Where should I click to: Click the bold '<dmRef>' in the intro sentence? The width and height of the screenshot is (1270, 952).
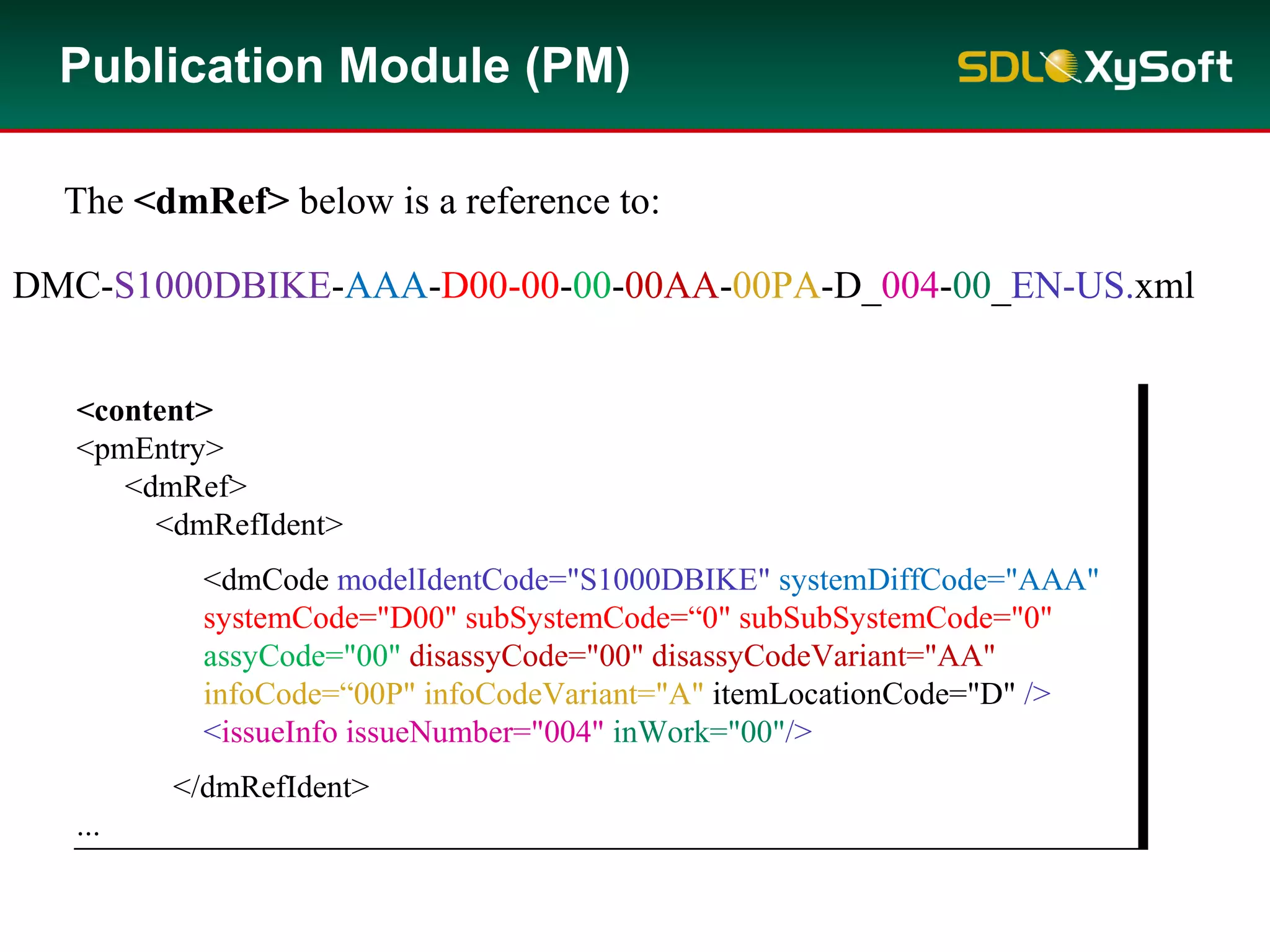point(211,201)
